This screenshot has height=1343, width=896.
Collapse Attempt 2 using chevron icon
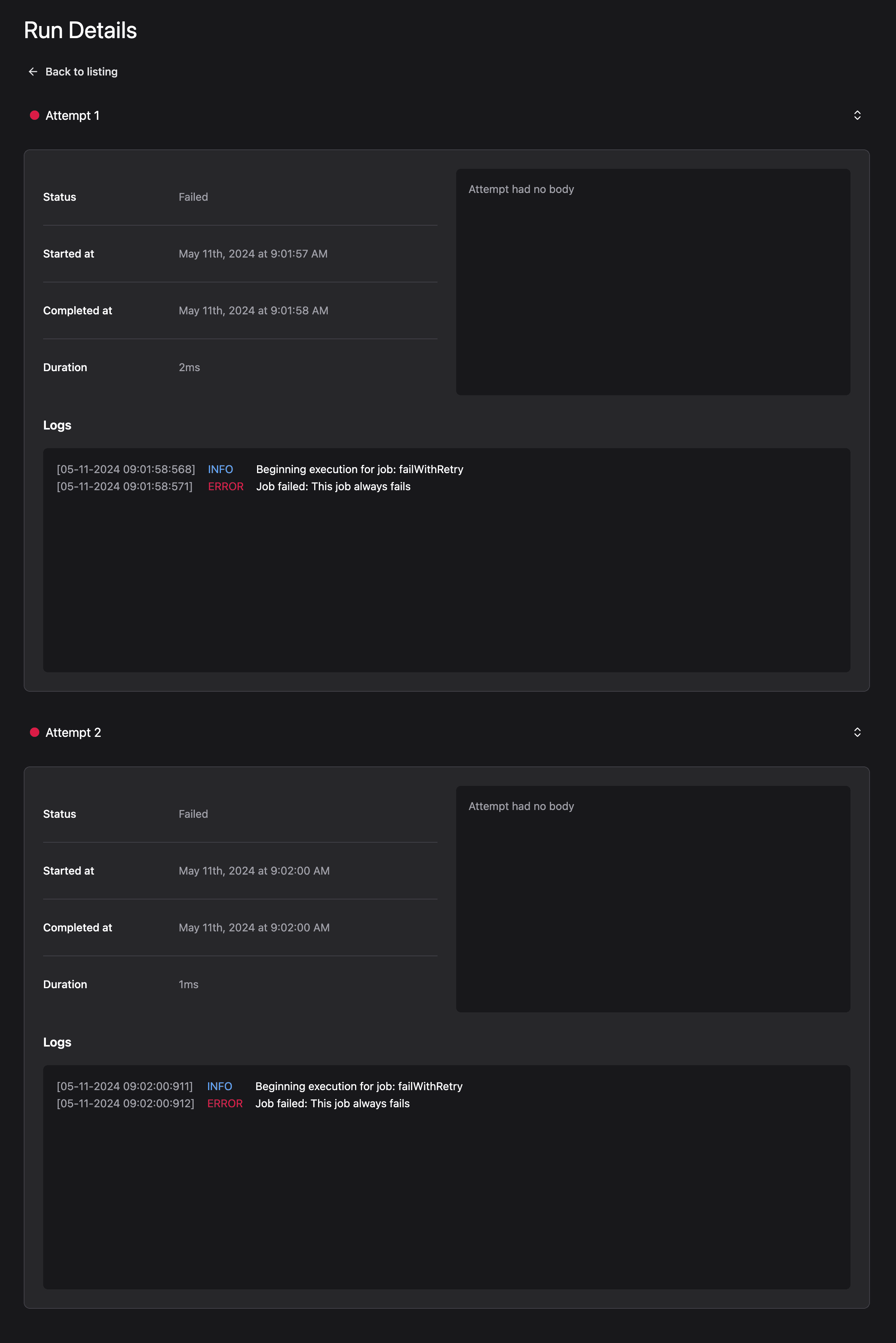coord(857,732)
